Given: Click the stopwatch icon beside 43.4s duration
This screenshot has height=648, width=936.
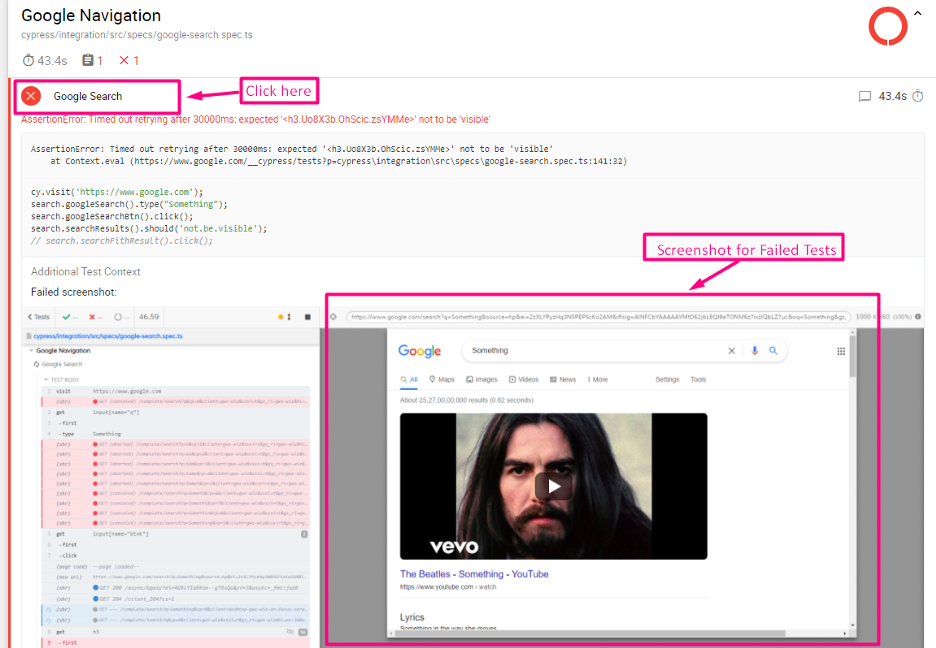Looking at the screenshot, I should pos(917,96).
